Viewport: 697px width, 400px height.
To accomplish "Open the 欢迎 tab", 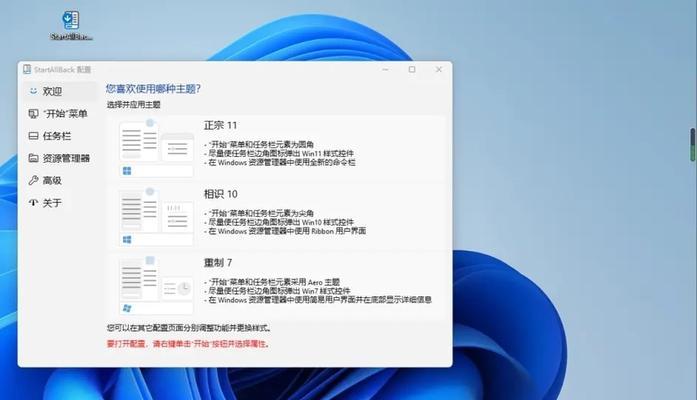I will click(x=60, y=91).
